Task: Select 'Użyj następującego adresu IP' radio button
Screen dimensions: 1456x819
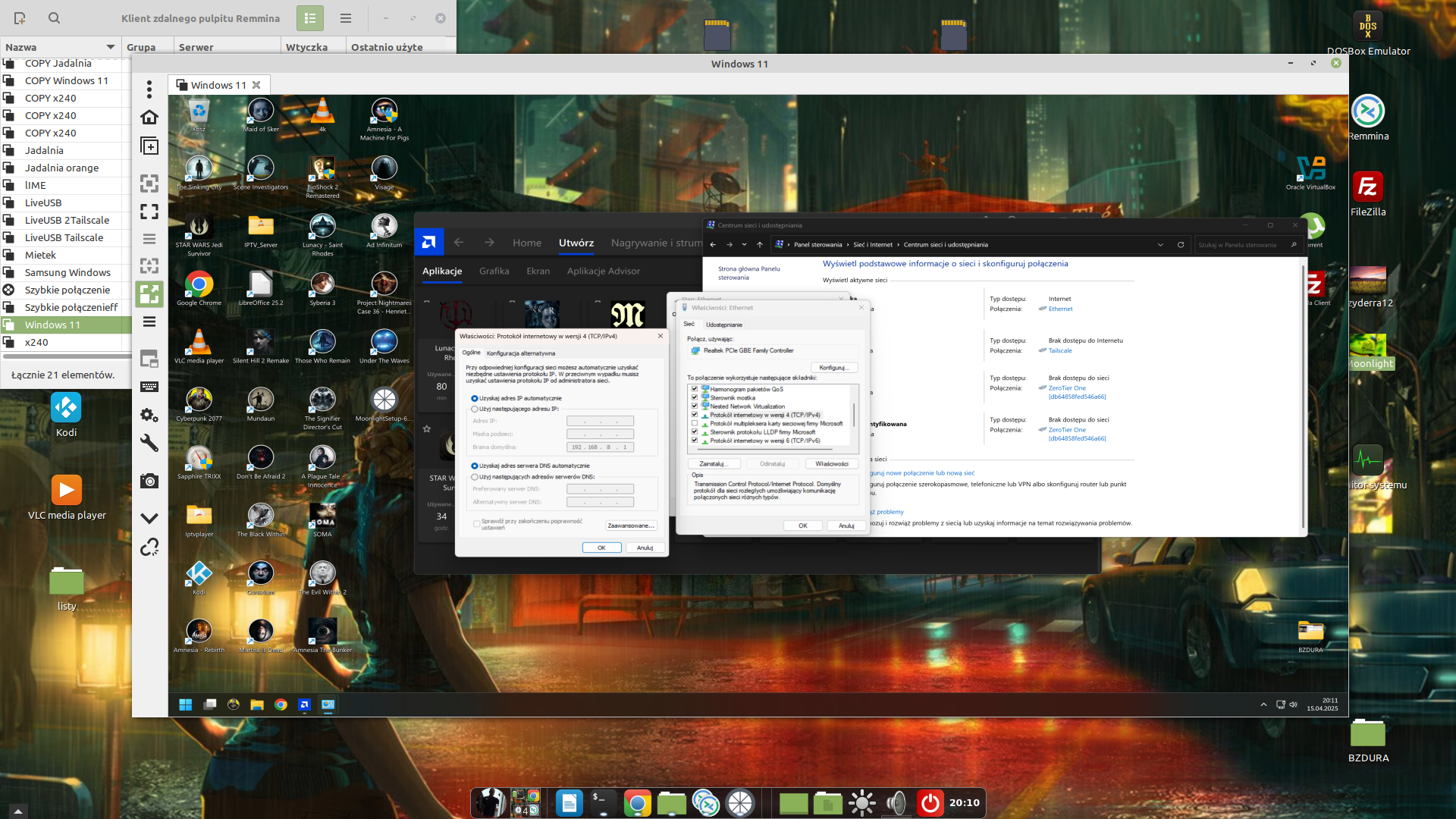Action: (475, 409)
